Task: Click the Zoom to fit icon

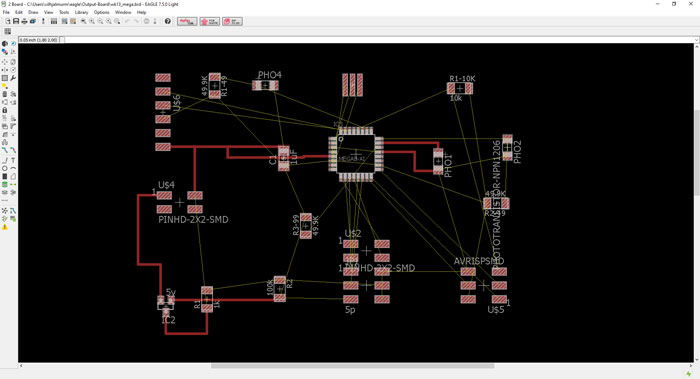Action: pos(83,21)
